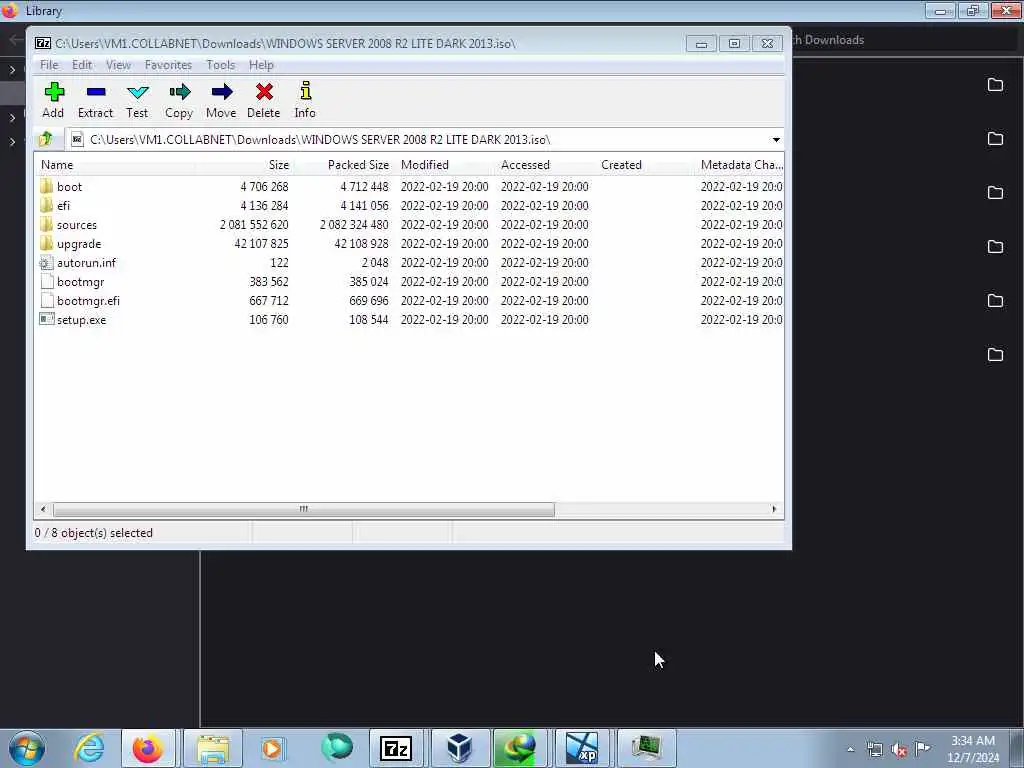
Task: Select the autorun.inf file
Action: click(86, 263)
